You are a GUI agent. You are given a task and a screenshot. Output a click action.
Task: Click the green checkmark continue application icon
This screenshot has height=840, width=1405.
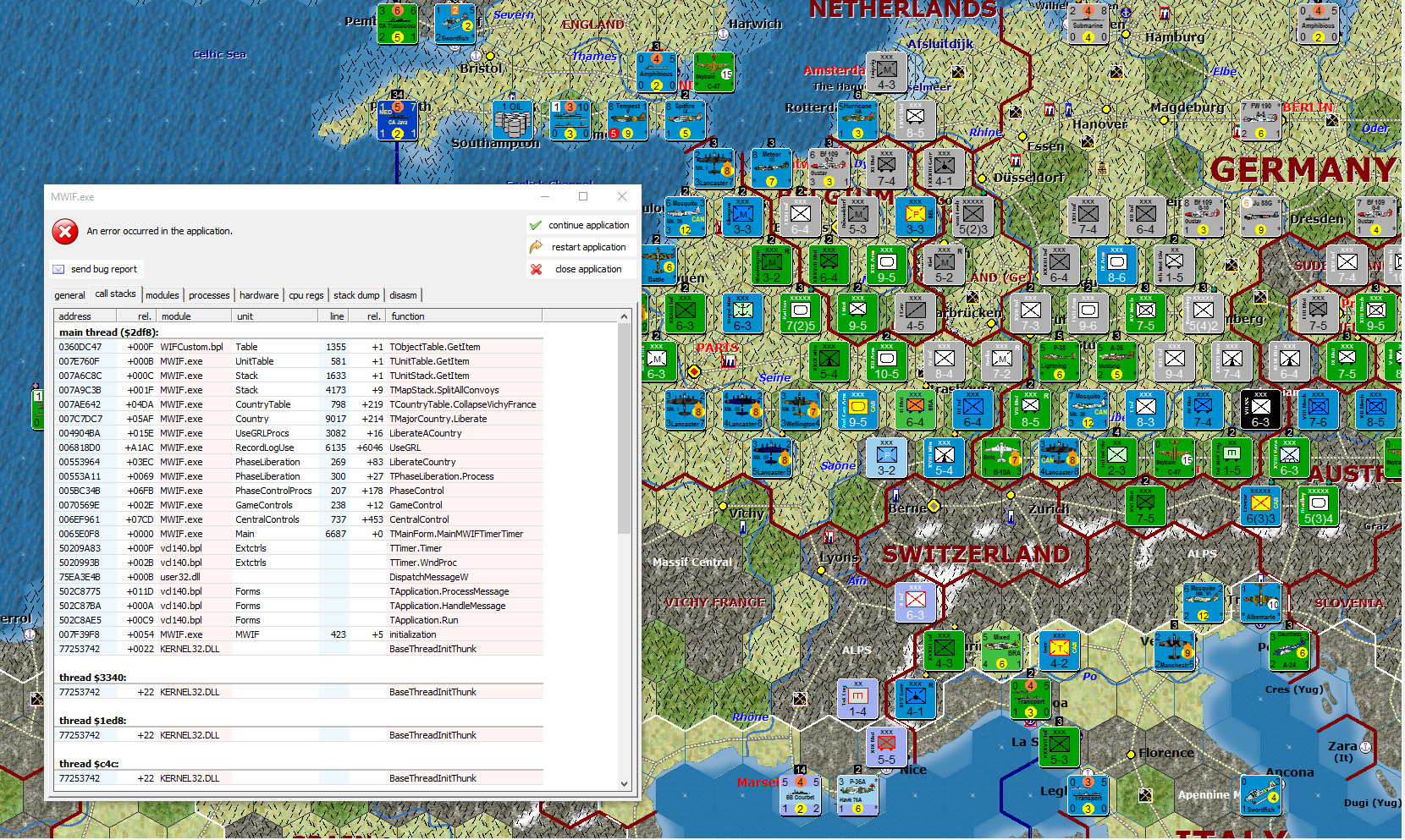tap(535, 225)
